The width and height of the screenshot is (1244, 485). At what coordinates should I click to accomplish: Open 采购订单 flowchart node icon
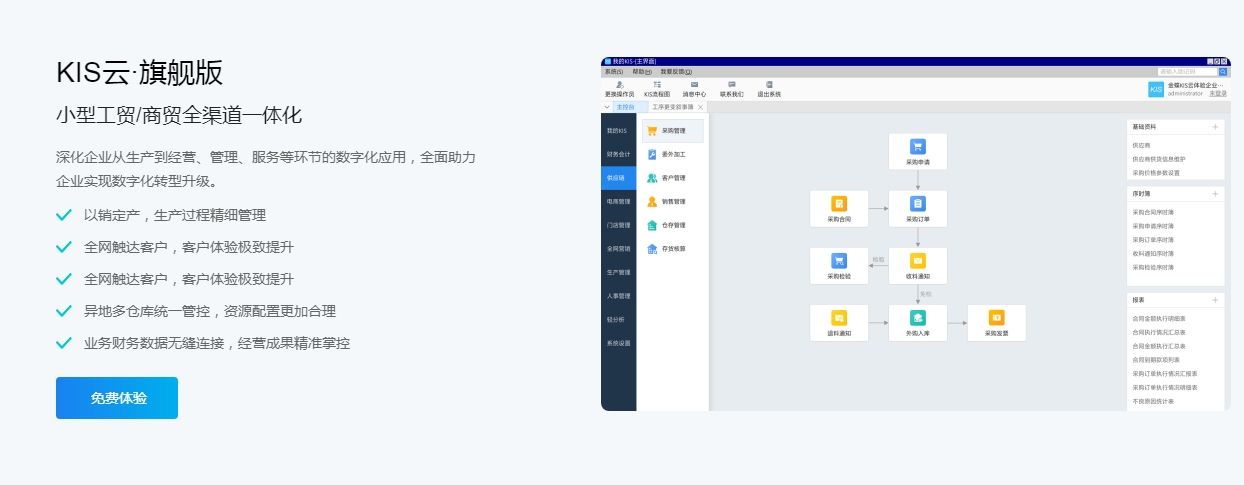pyautogui.click(x=917, y=203)
